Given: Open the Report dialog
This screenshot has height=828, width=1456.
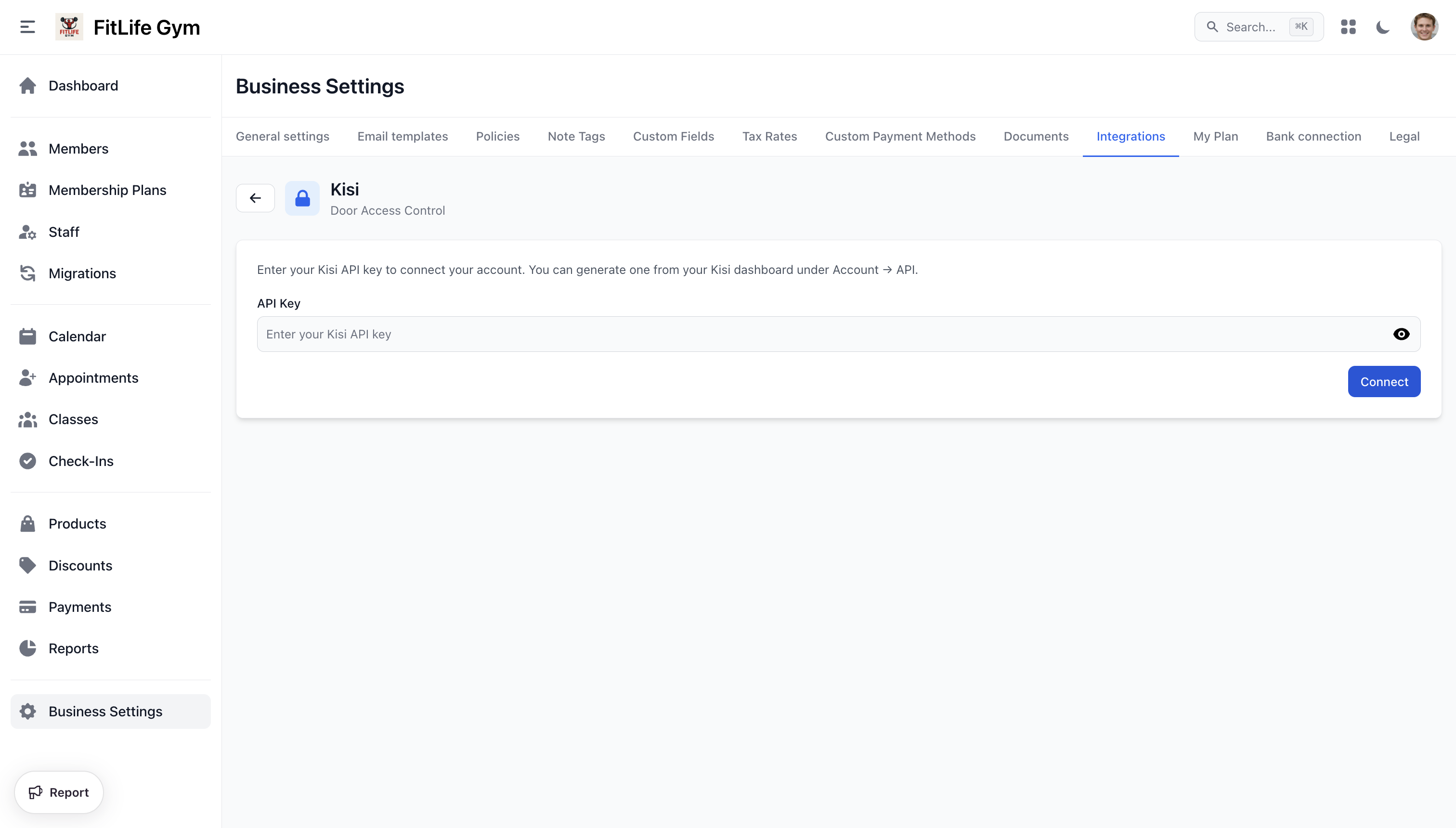Looking at the screenshot, I should click(59, 792).
